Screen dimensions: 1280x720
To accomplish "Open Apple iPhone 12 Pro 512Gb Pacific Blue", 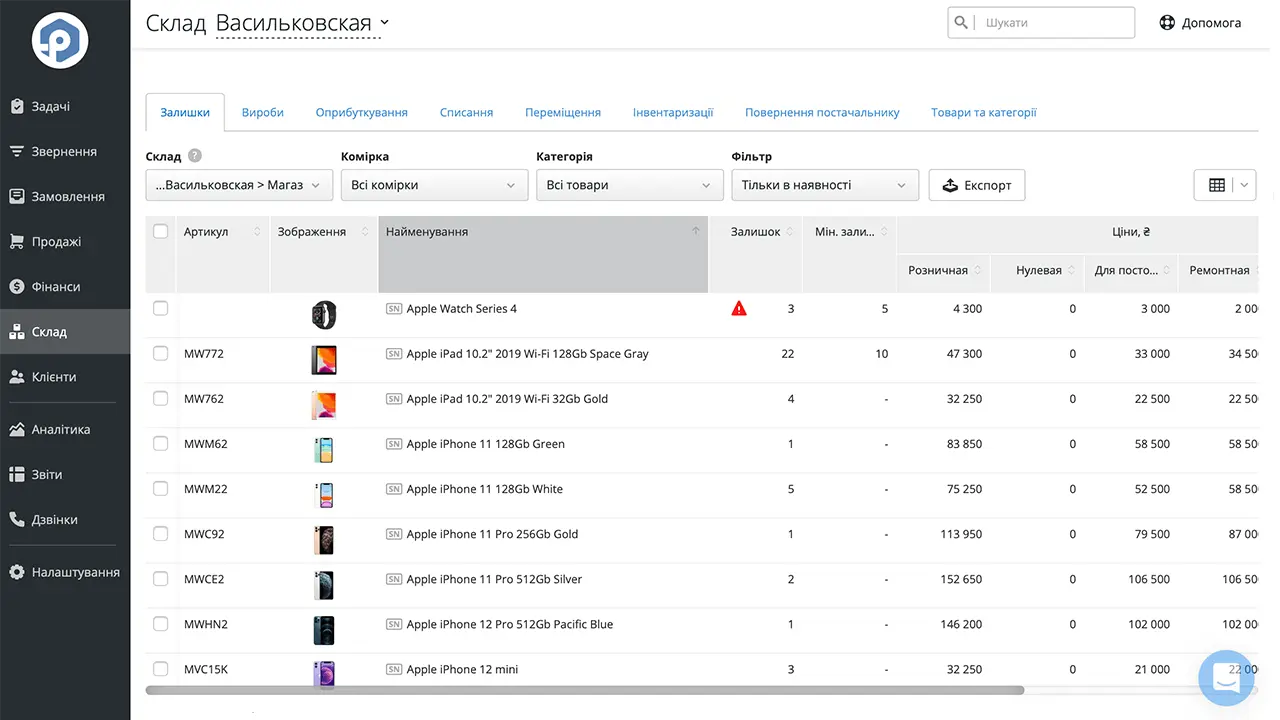I will coord(510,624).
